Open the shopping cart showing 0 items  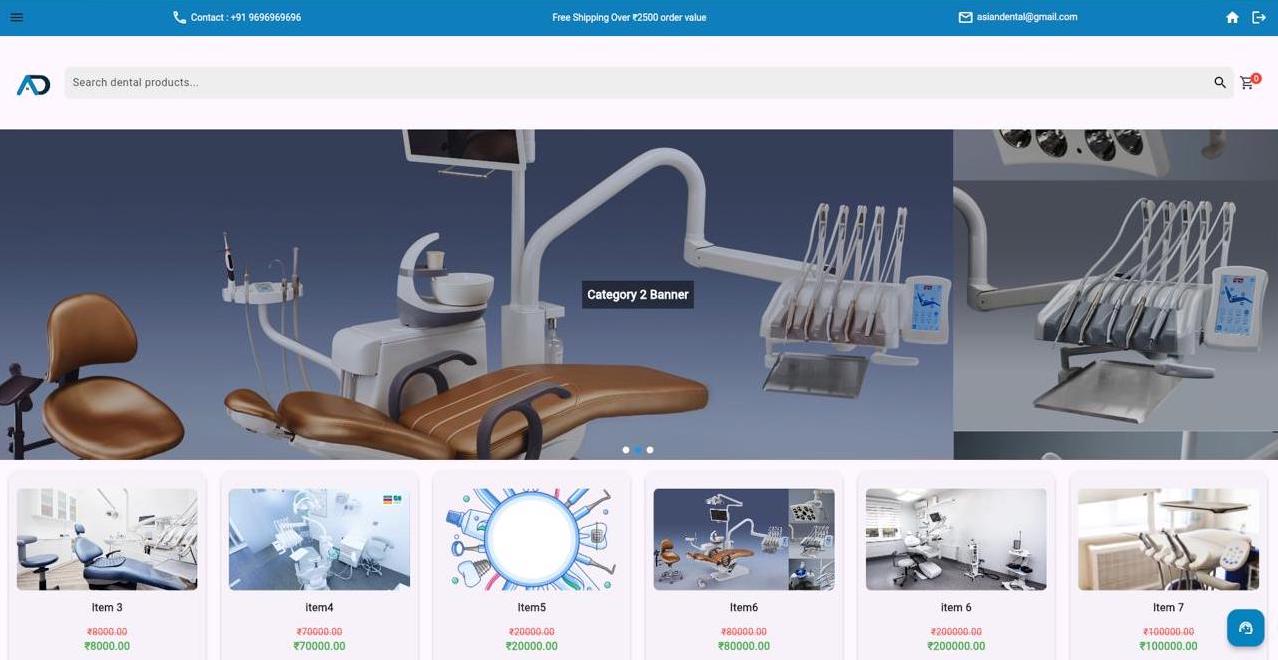(x=1247, y=82)
